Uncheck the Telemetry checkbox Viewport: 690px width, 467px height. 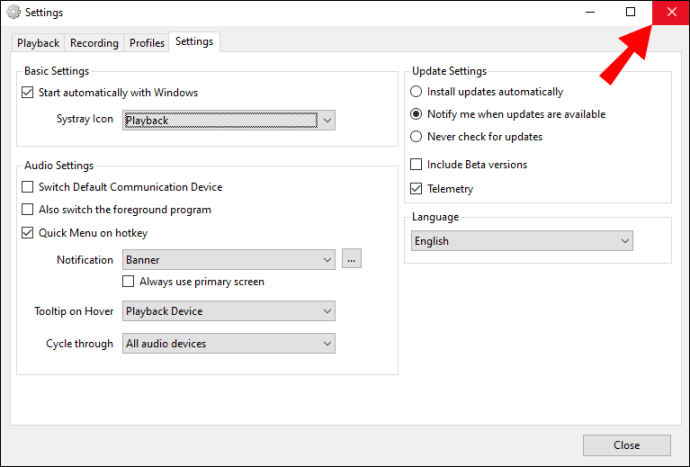(x=417, y=189)
